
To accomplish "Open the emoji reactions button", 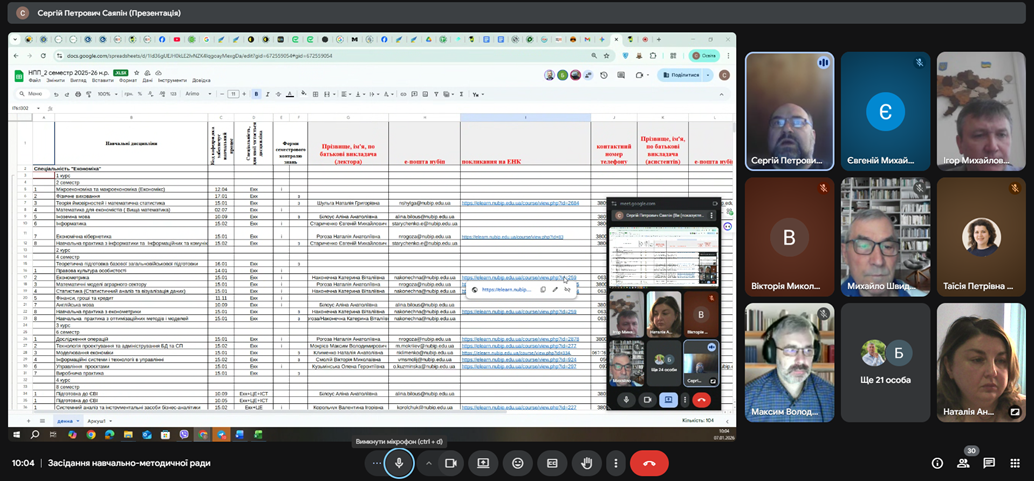I will [x=517, y=463].
